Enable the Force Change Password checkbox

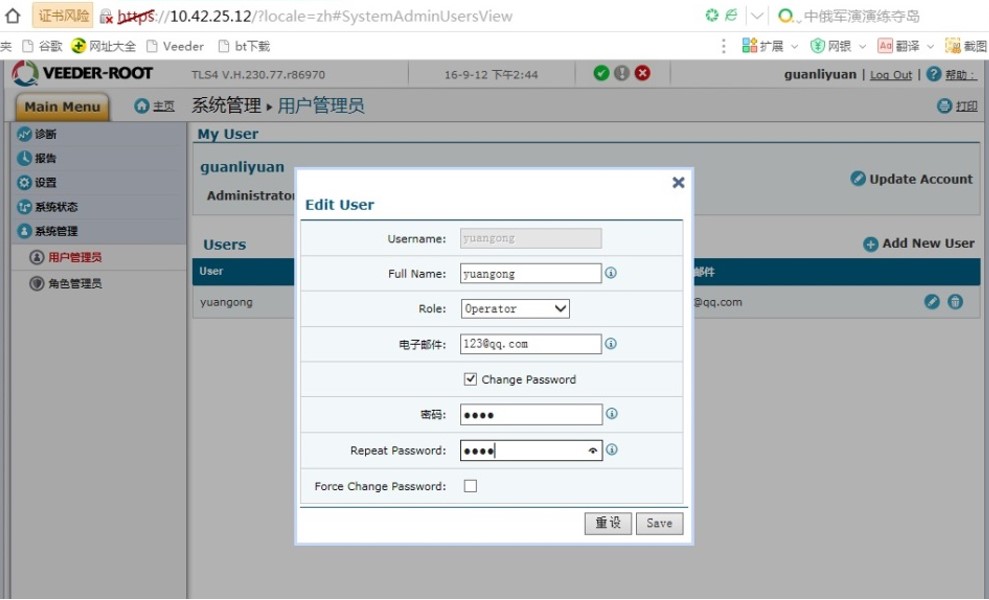point(470,486)
